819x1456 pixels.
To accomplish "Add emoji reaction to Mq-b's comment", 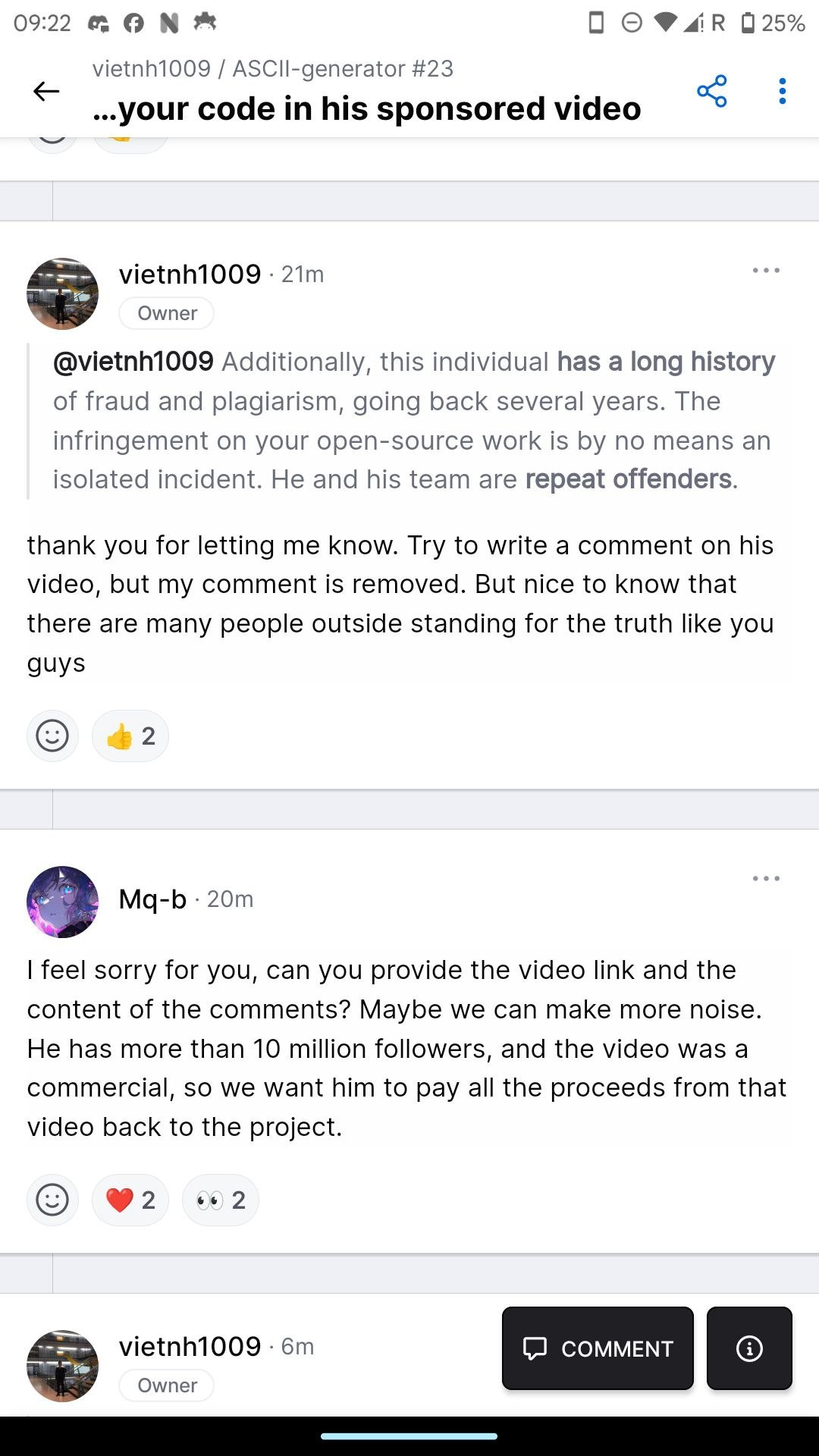I will click(52, 1200).
